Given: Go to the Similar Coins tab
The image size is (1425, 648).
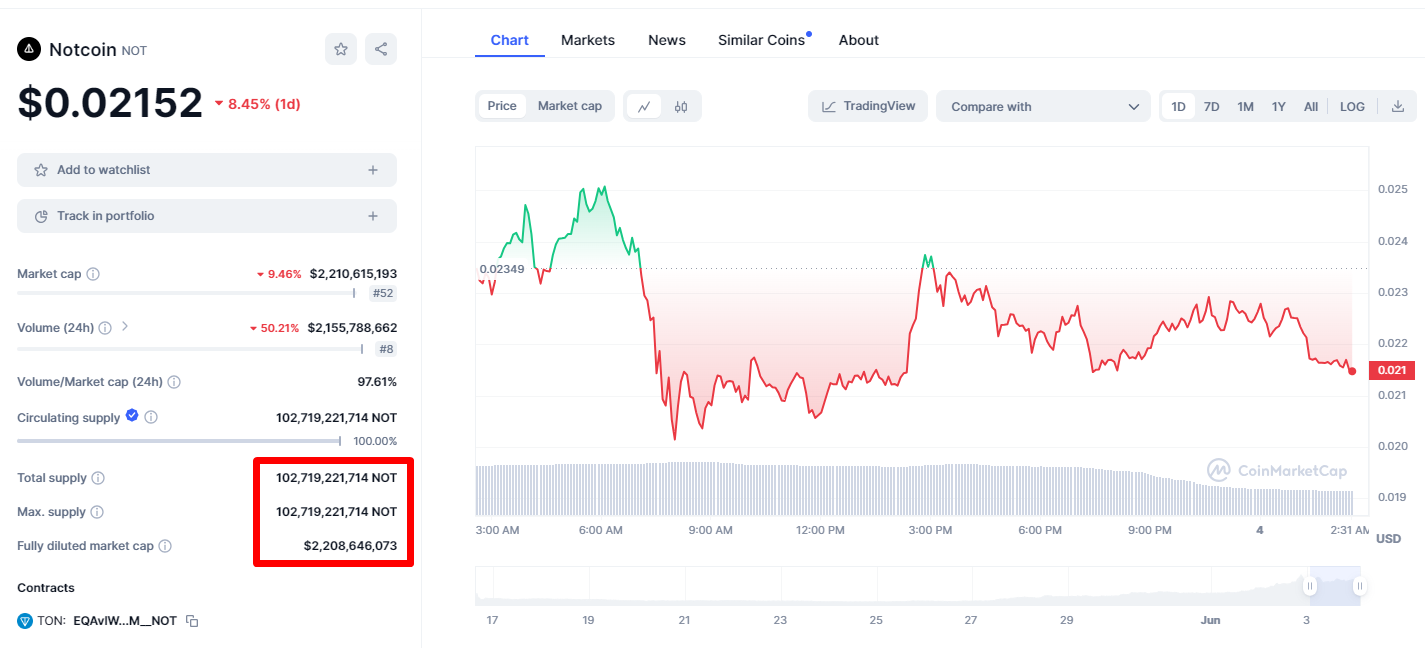Looking at the screenshot, I should coord(761,40).
